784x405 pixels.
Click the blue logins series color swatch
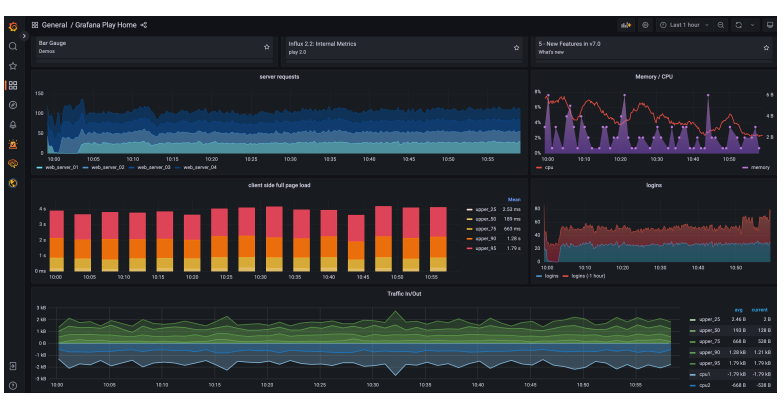(x=538, y=276)
